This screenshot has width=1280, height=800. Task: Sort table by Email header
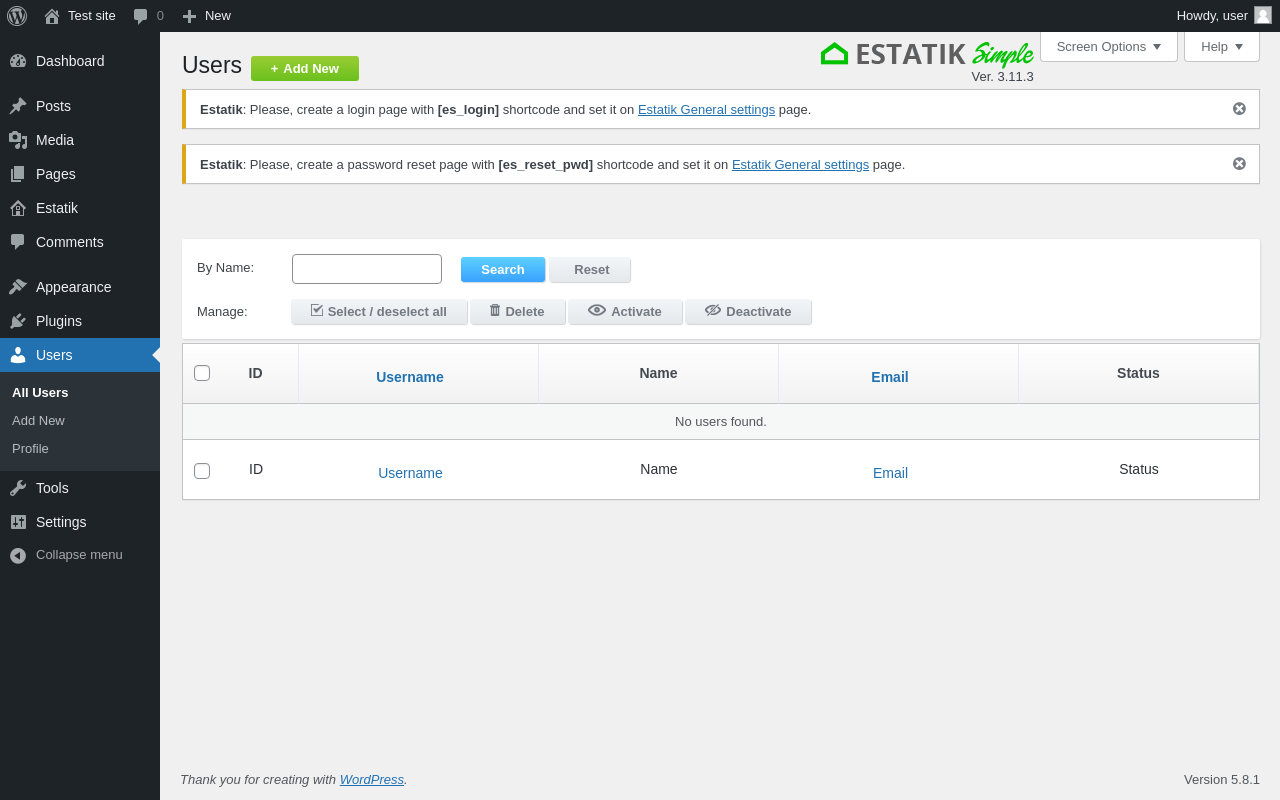[x=890, y=377]
